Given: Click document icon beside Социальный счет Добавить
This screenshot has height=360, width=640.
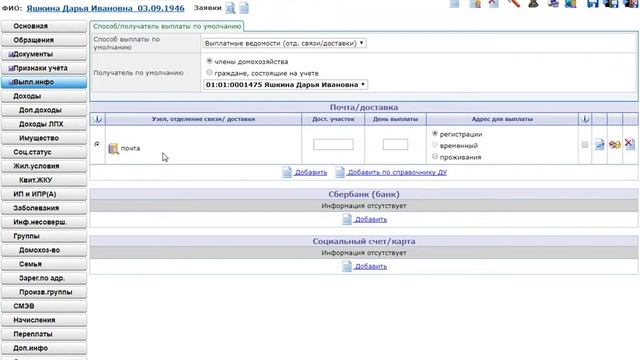Looking at the screenshot, I should (x=347, y=266).
